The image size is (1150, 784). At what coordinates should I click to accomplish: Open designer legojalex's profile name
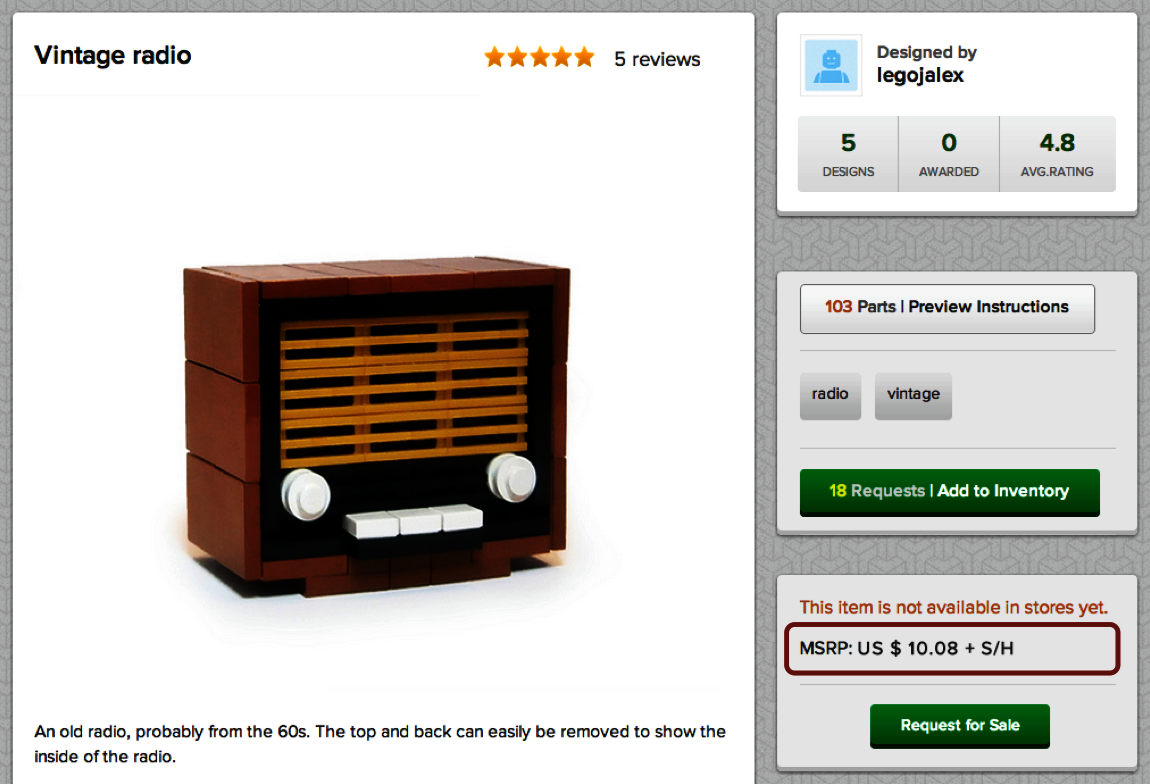(920, 76)
